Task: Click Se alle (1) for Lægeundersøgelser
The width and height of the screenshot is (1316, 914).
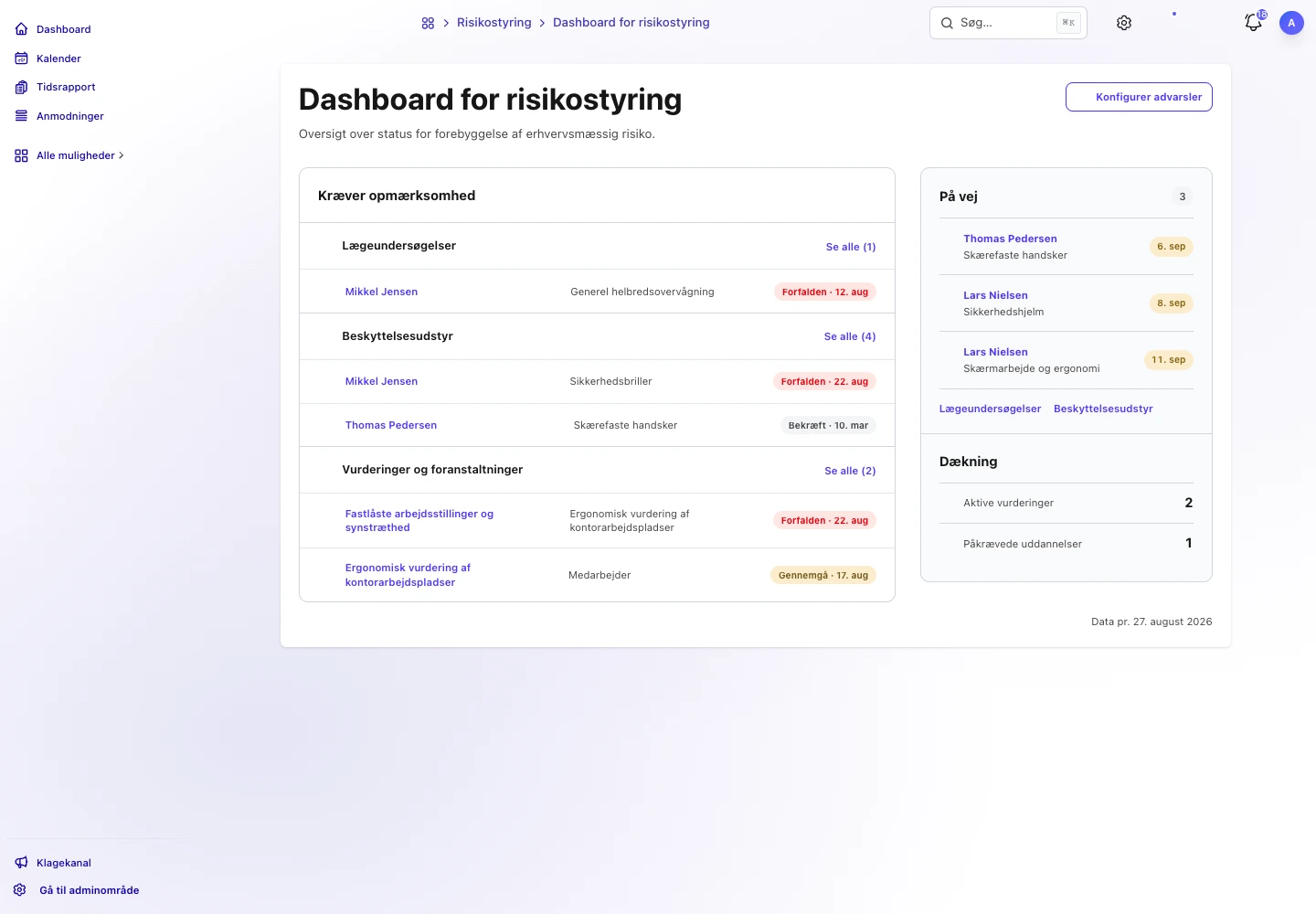Action: point(851,247)
